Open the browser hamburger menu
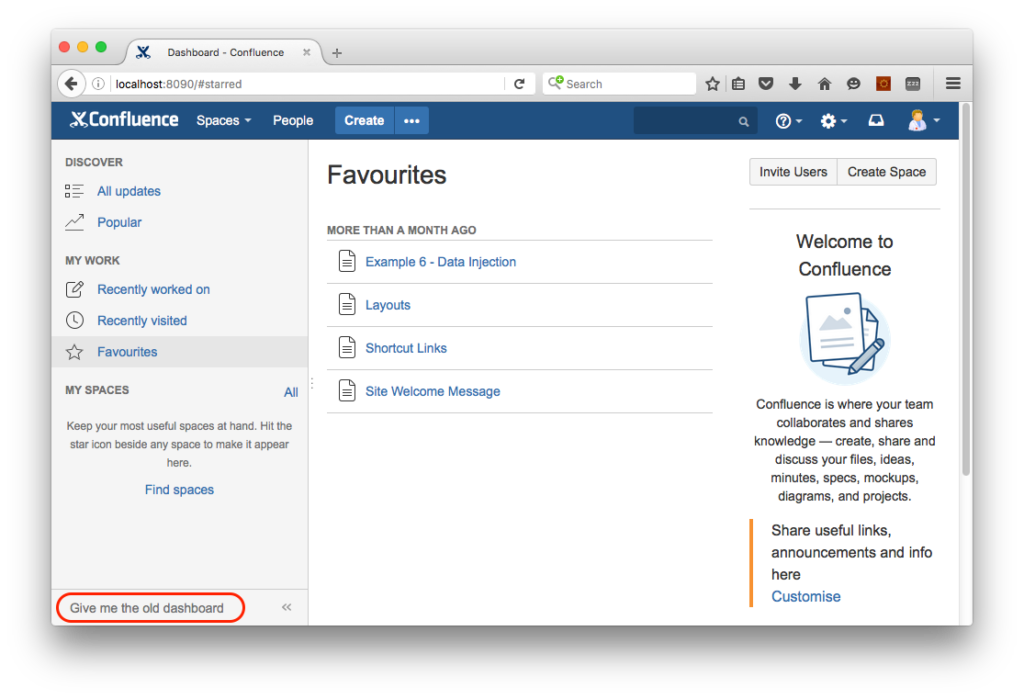Viewport: 1024px width, 699px height. pos(953,83)
